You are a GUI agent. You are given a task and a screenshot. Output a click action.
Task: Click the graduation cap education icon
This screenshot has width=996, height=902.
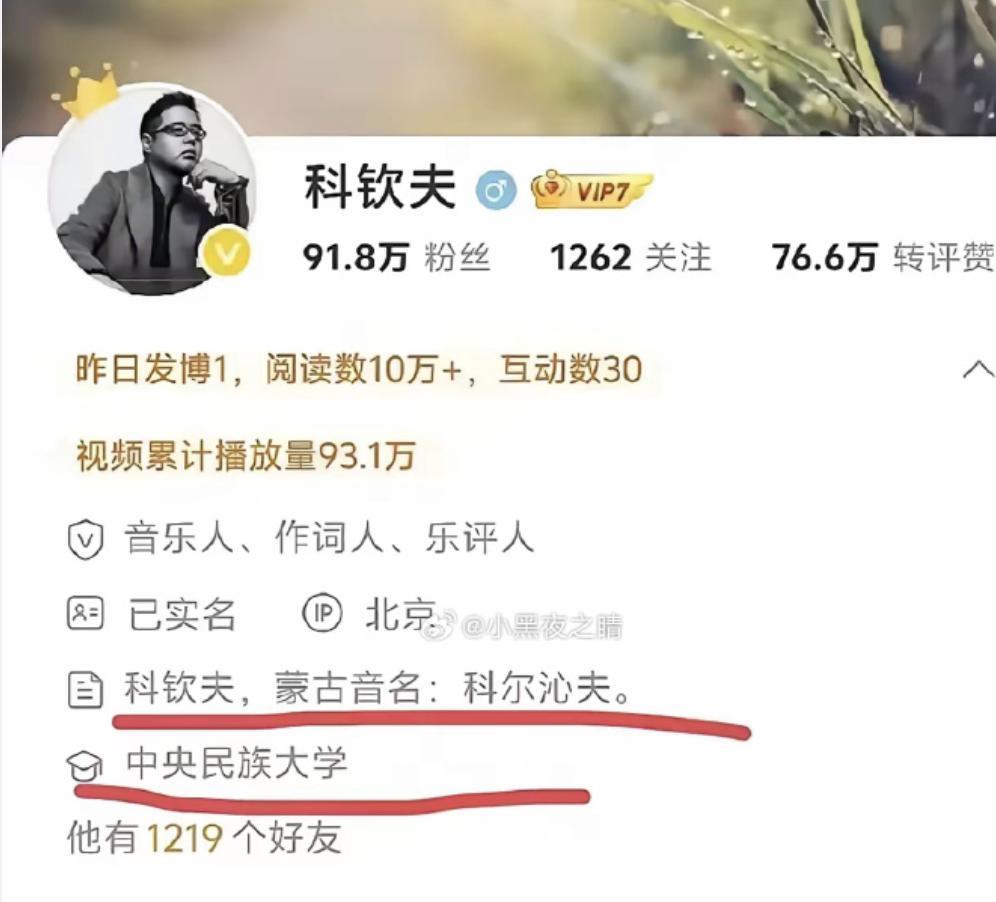tap(85, 765)
